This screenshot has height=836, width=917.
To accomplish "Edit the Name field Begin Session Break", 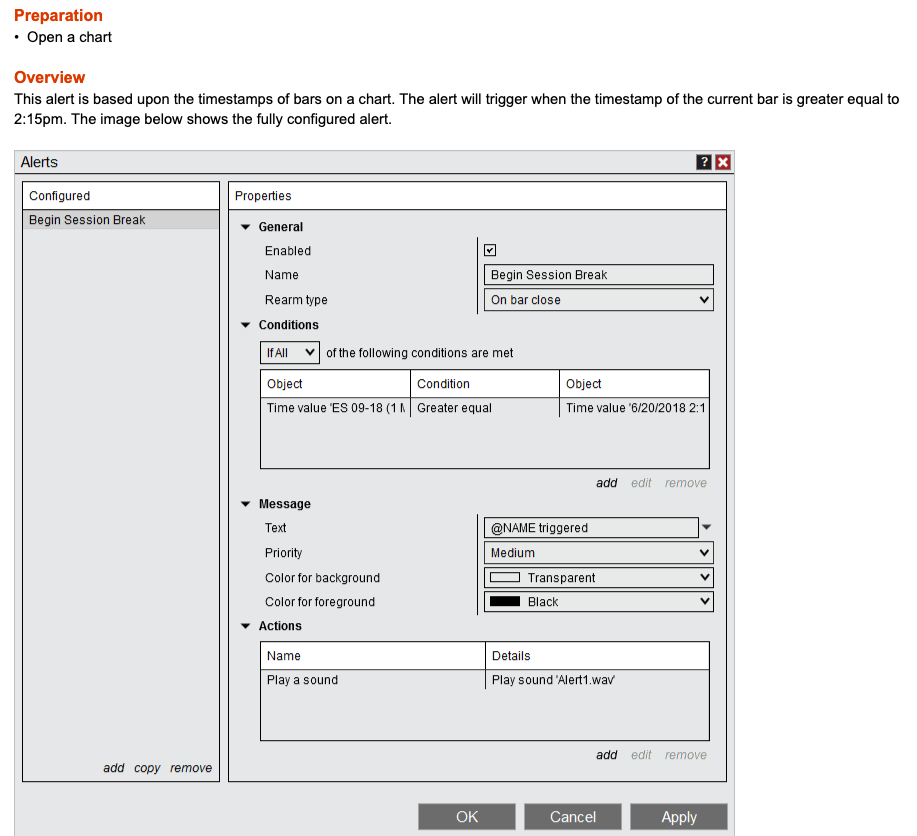I will (598, 274).
